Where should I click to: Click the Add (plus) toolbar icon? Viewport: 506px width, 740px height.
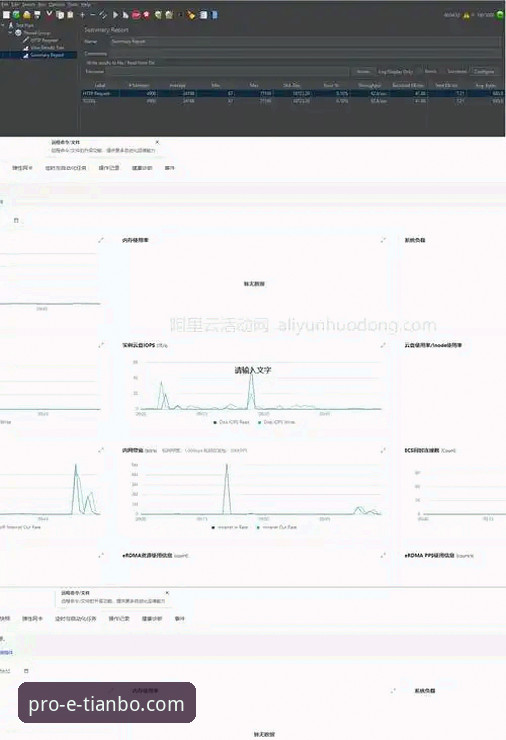coord(82,15)
